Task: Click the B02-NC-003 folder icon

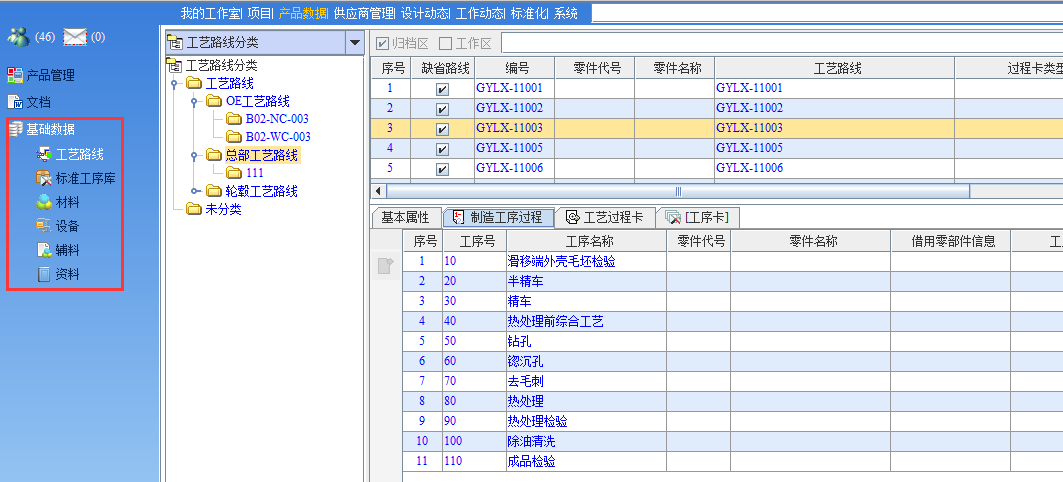Action: coord(235,119)
